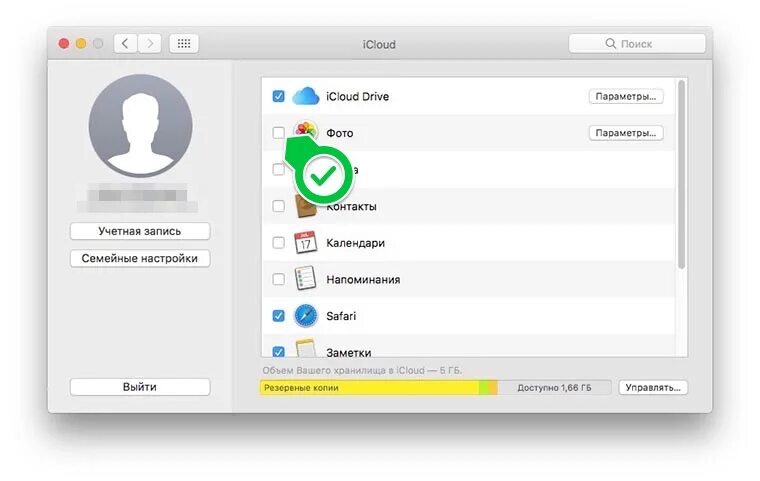The image size is (760, 481).
Task: Click the Safari label
Action: click(341, 316)
